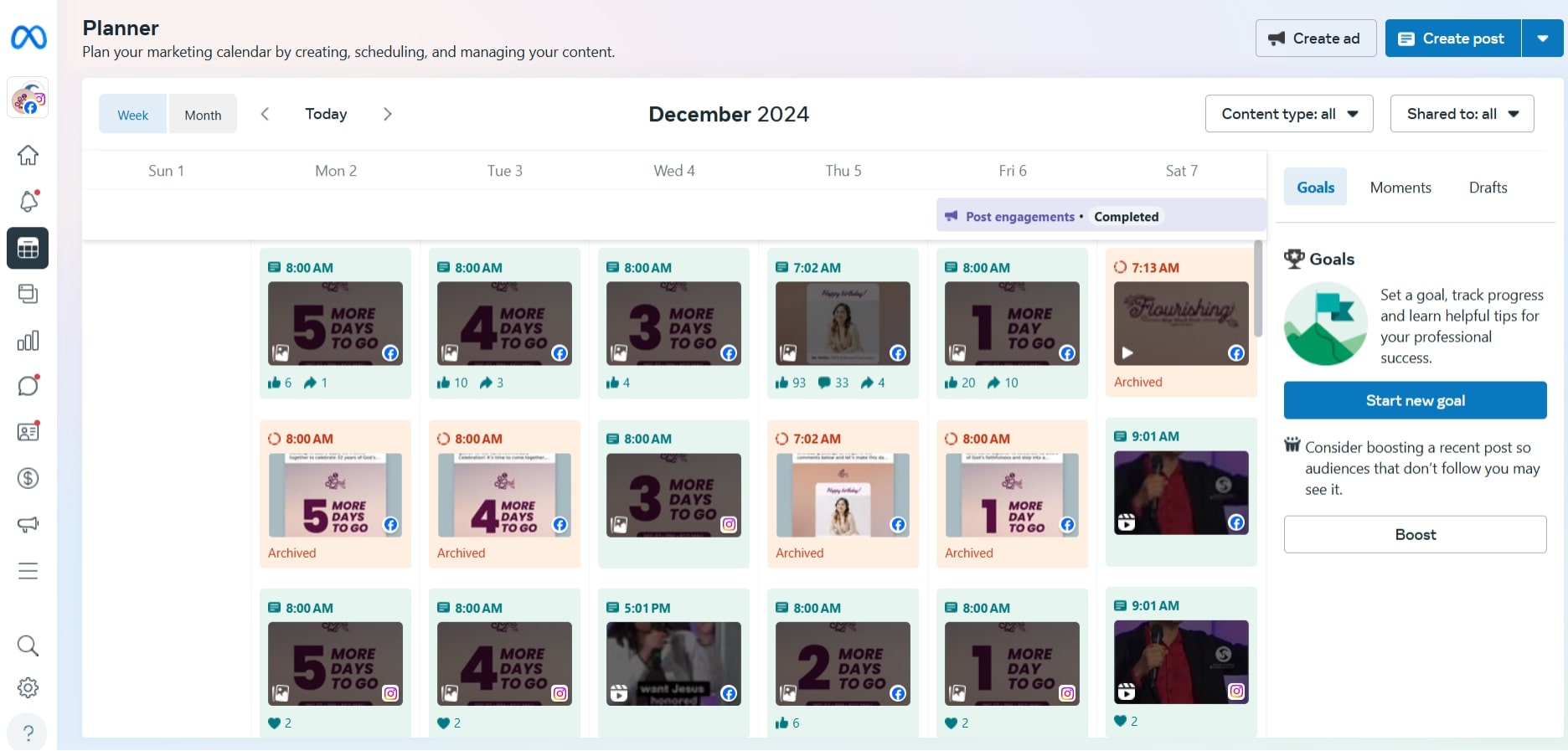Viewport: 1568px width, 751px height.
Task: Switch calendar to Month view
Action: [x=203, y=115]
